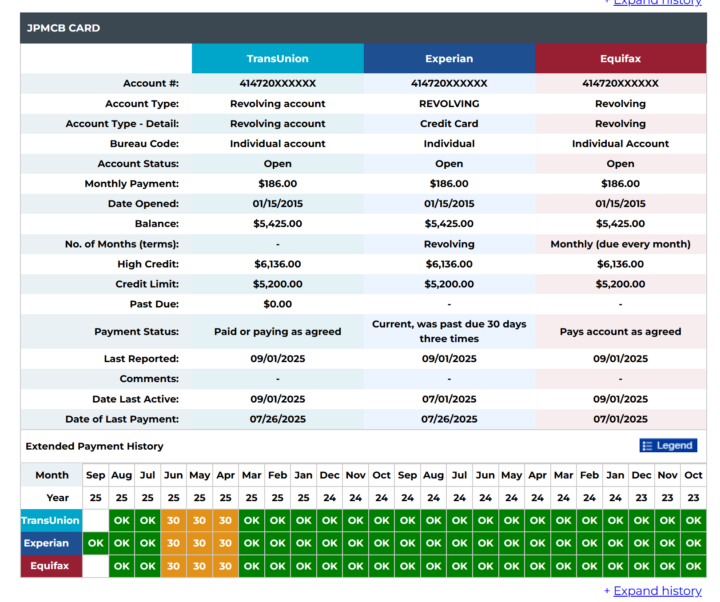Click TransUnion's Past Due $0.00 value
Image resolution: width=720 pixels, height=602 pixels.
278,304
